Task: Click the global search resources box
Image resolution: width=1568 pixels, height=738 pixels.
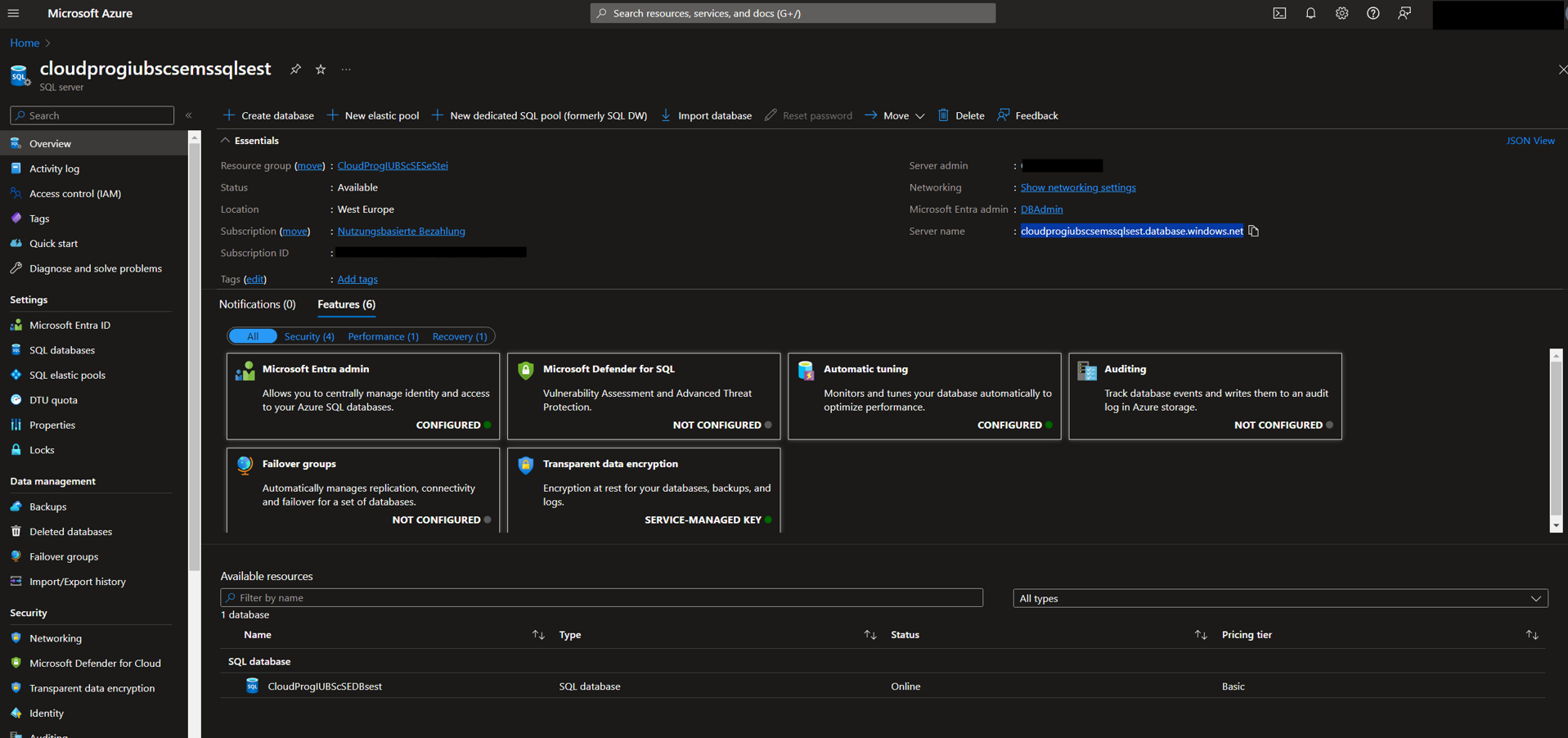Action: pyautogui.click(x=793, y=13)
